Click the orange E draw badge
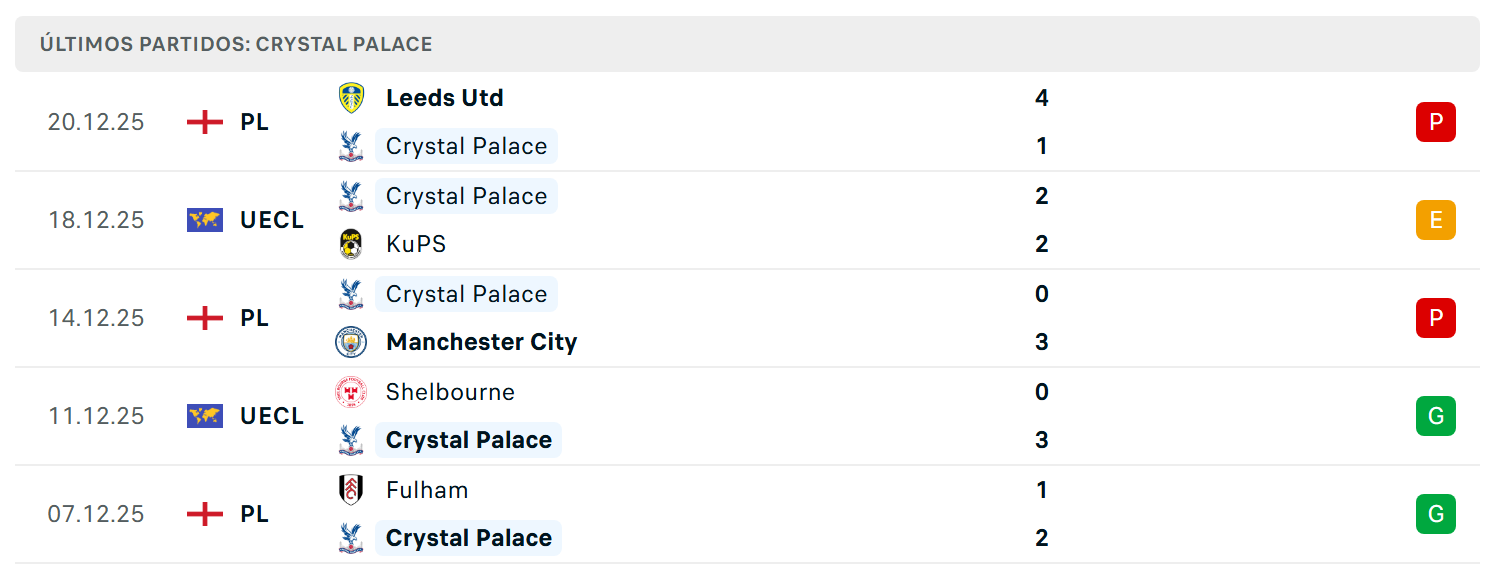1493x584 pixels. pos(1436,220)
